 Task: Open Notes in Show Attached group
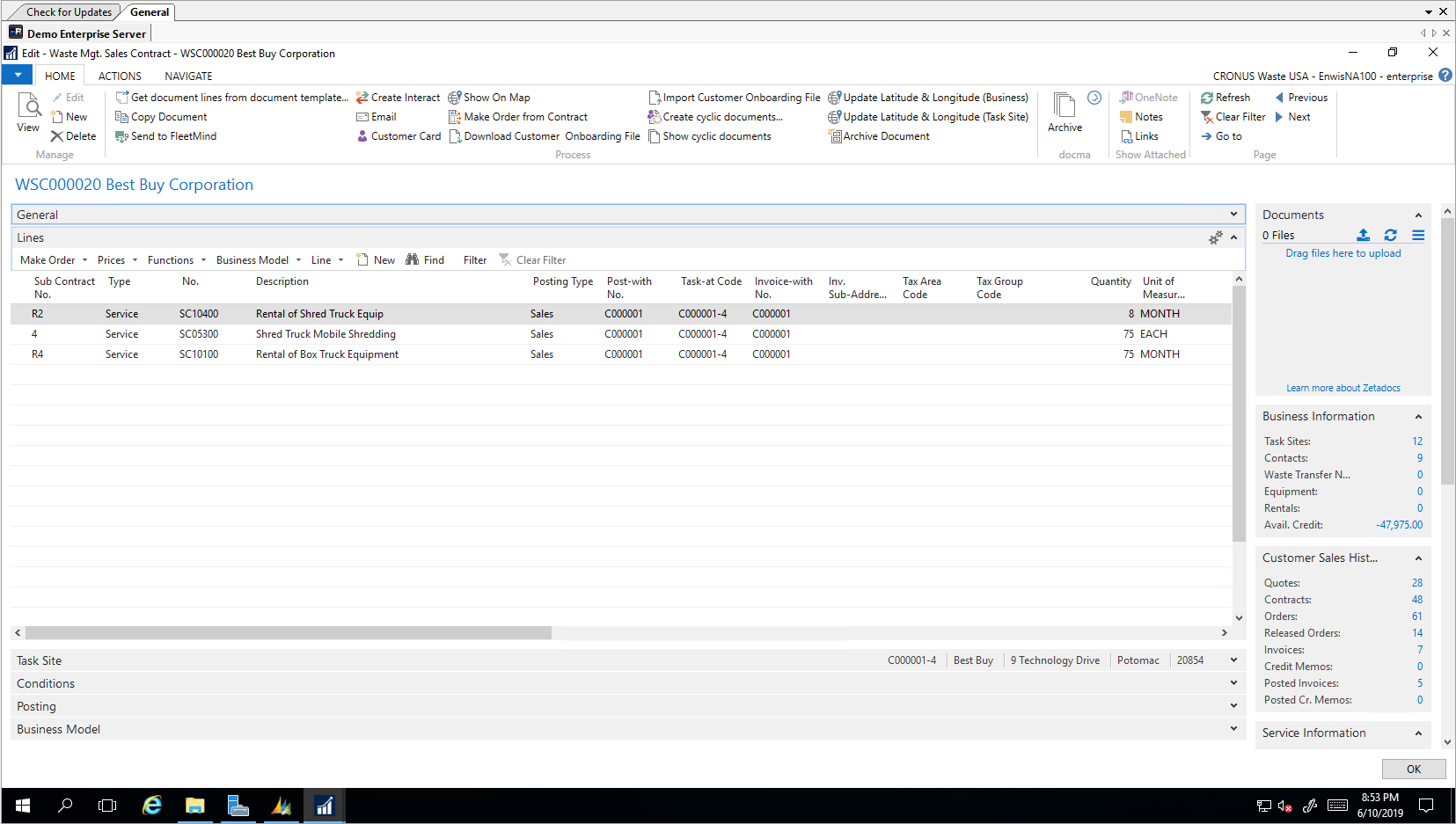coord(1141,117)
